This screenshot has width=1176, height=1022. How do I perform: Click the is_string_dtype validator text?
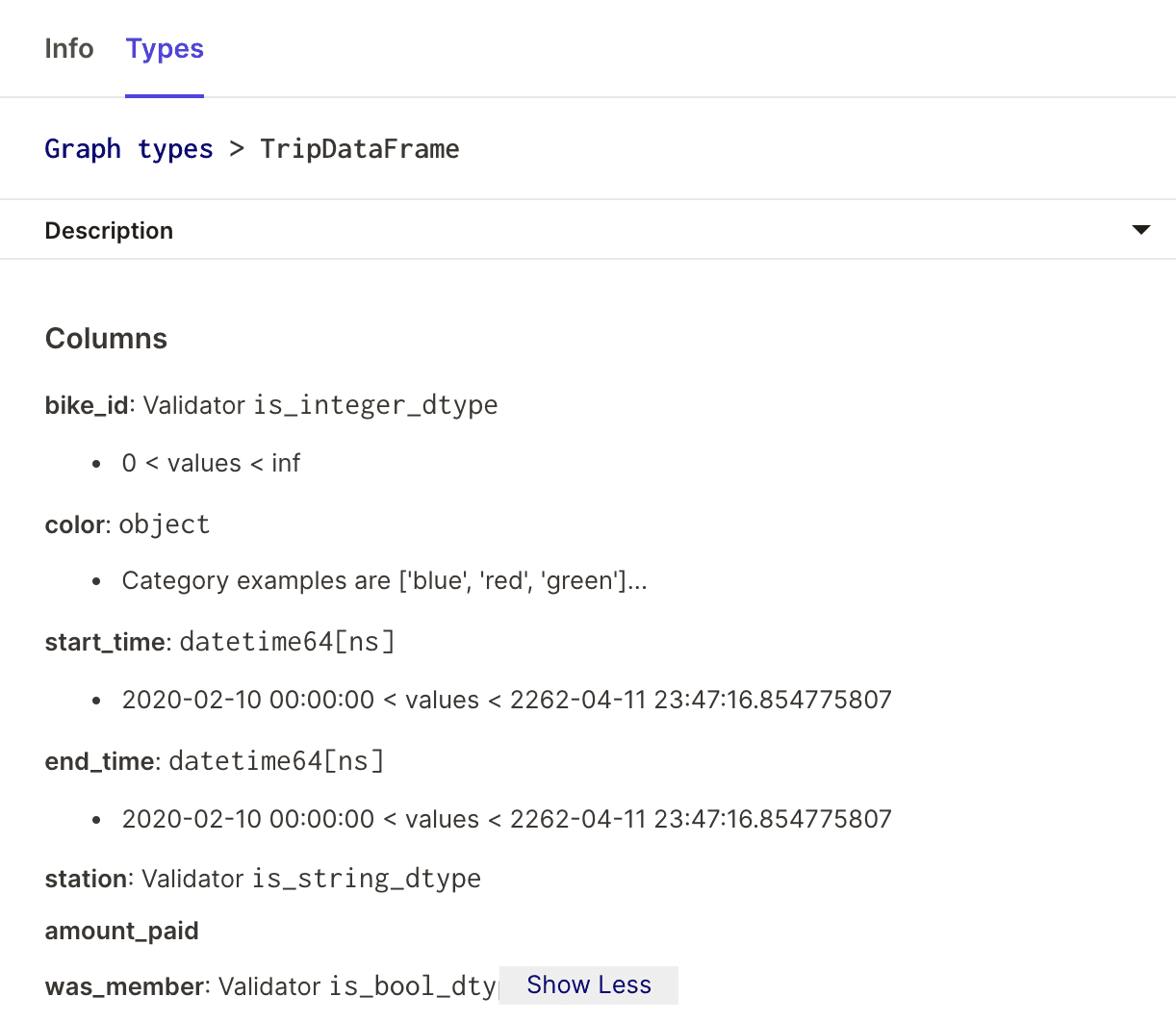pyautogui.click(x=367, y=879)
